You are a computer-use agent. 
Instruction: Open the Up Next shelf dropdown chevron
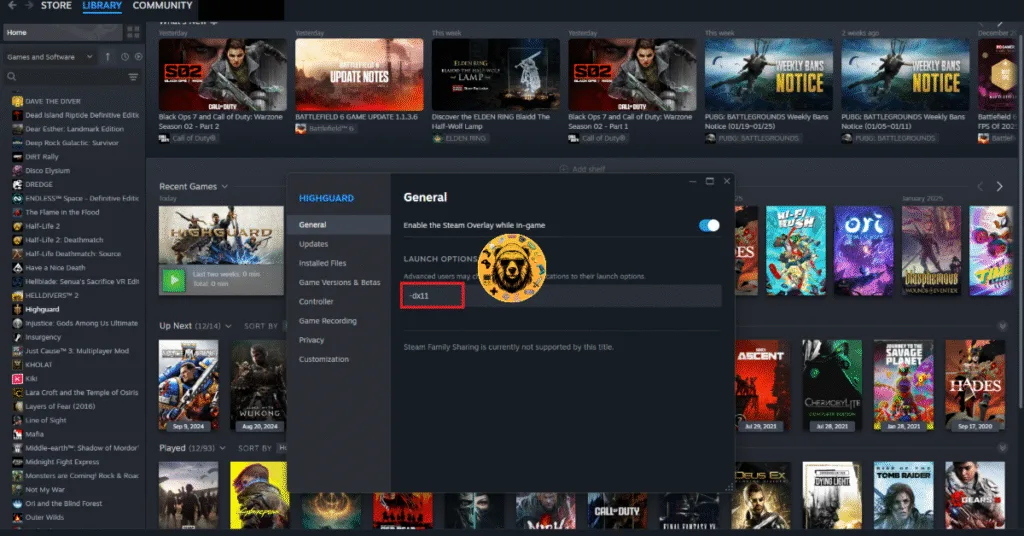click(x=228, y=326)
